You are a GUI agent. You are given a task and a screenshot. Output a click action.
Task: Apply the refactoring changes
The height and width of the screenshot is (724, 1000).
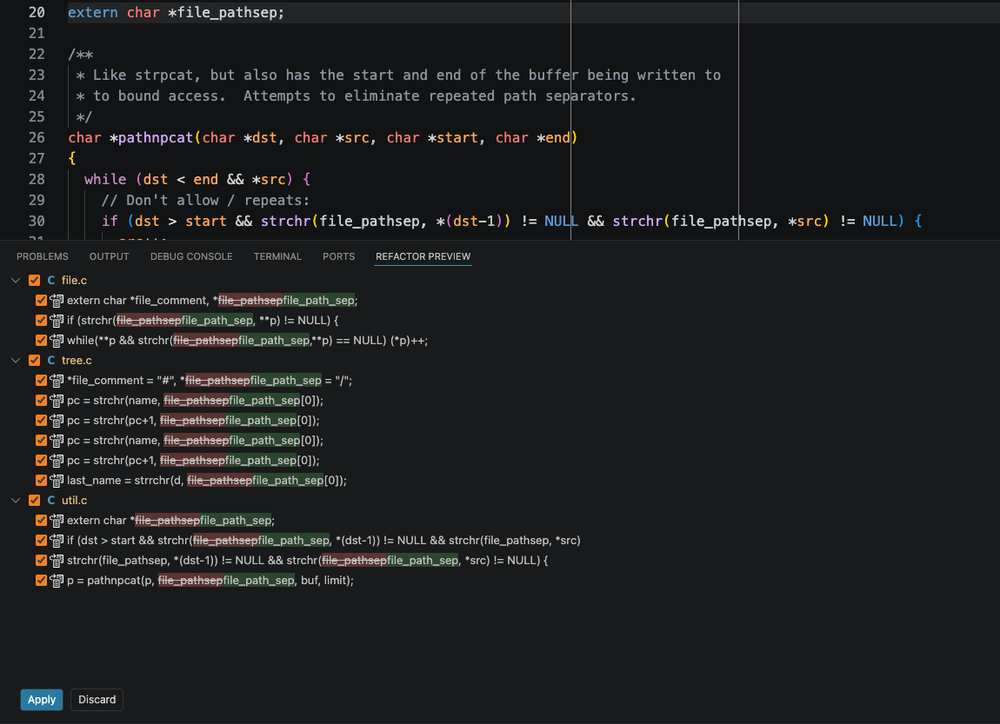click(x=41, y=699)
